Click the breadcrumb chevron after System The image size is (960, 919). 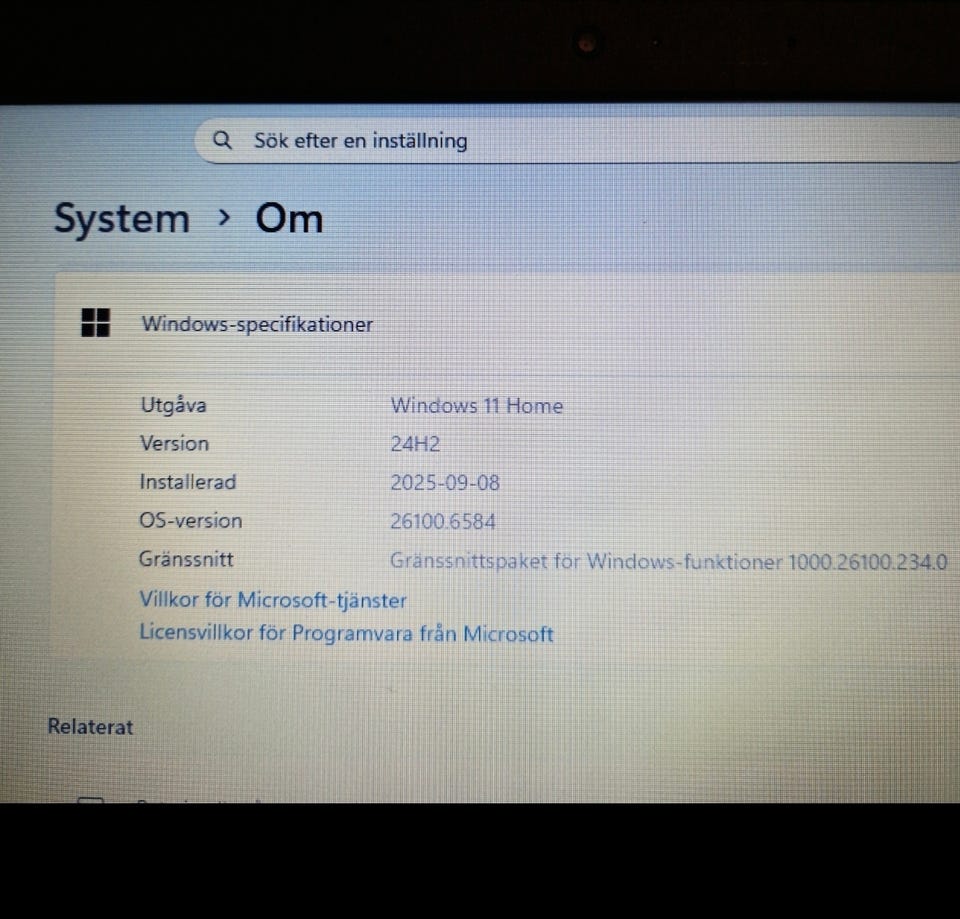click(224, 217)
